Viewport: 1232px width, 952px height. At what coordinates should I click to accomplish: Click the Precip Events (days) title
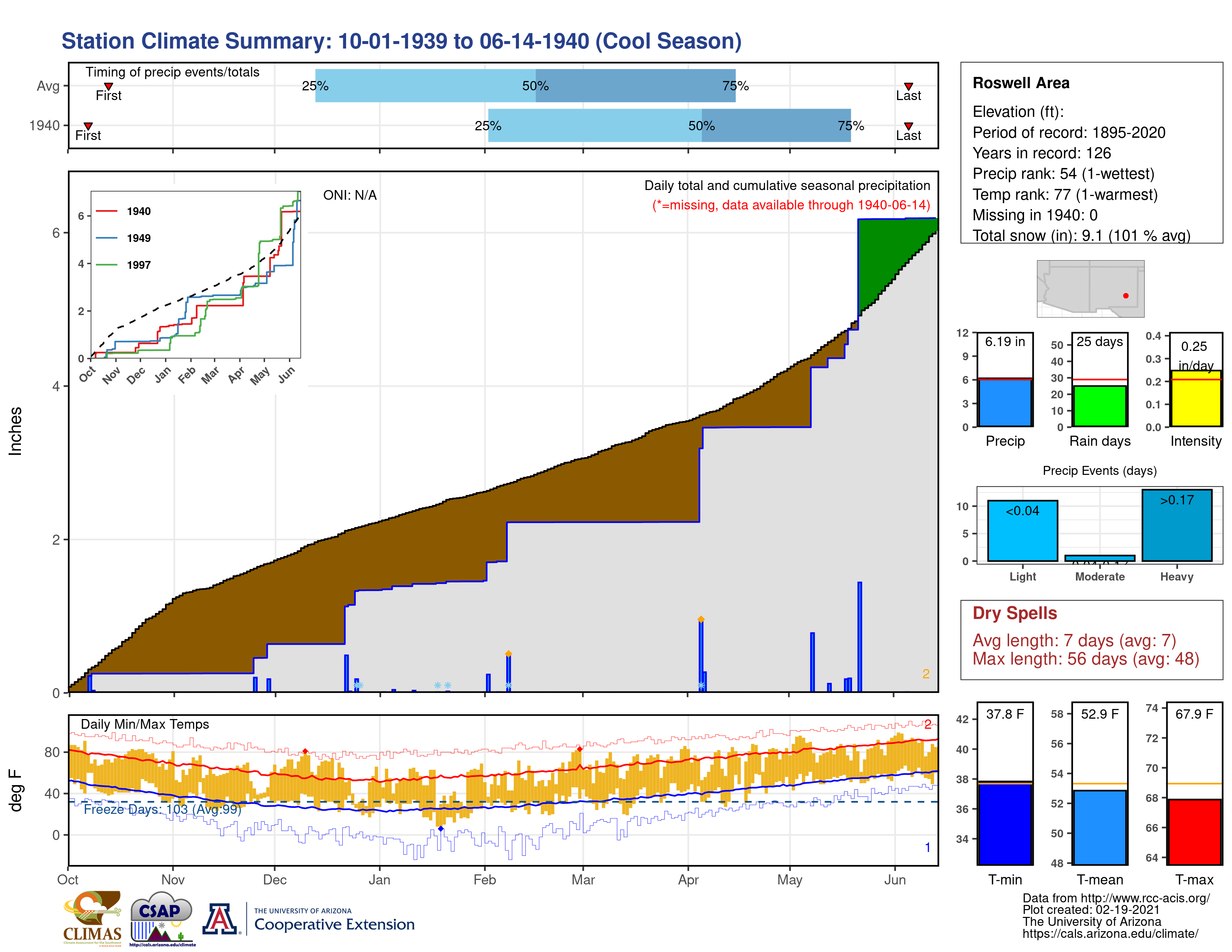[x=1099, y=470]
